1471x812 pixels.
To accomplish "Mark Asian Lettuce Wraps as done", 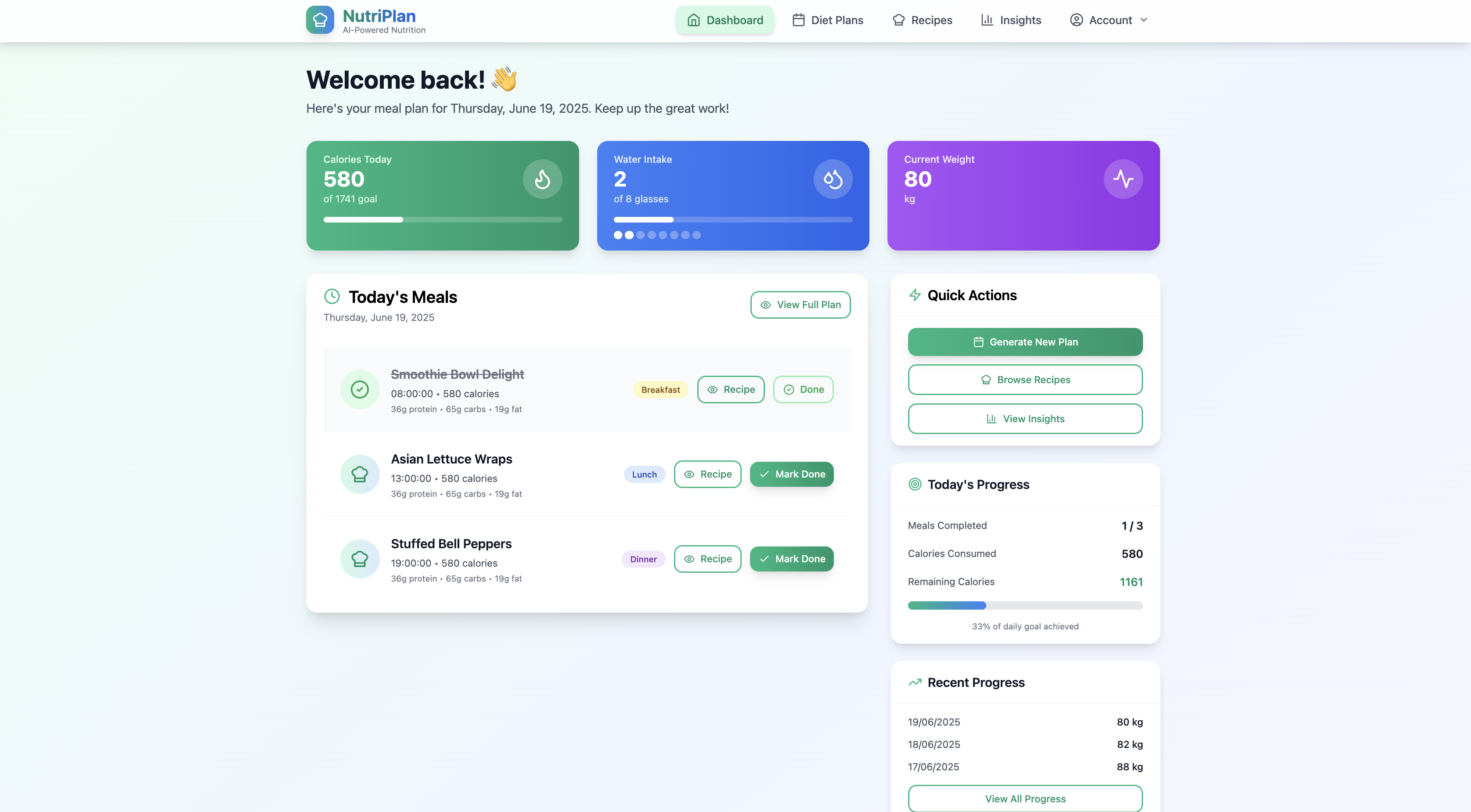I will pos(791,474).
